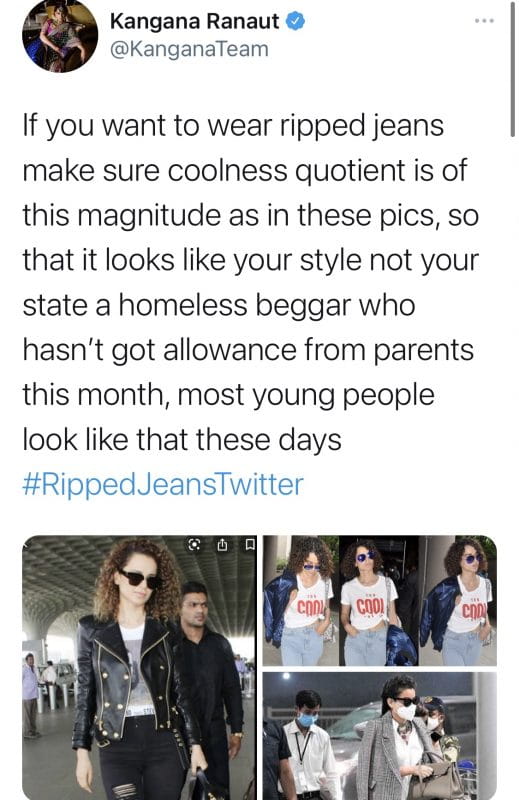Click the leftmost COOL shirt pose with jacket
Viewport: 519px width, 800px height.
301,601
